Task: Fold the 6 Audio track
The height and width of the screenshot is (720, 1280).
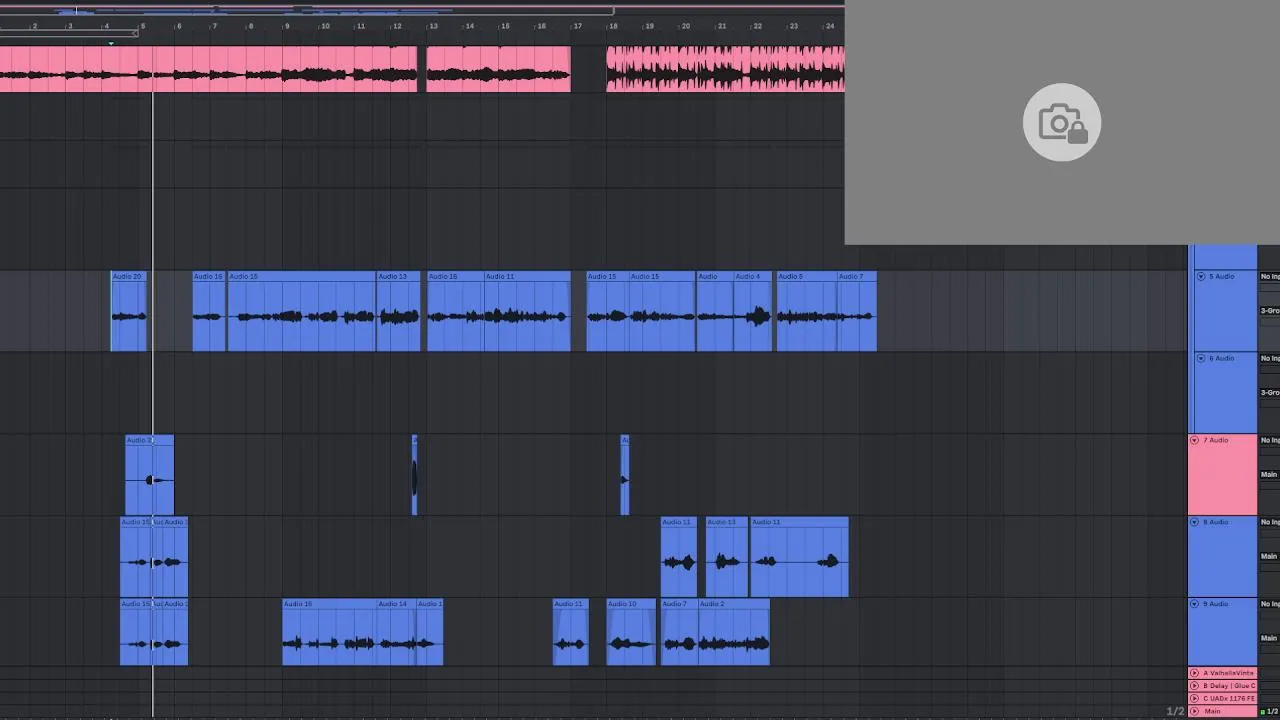Action: click(1201, 358)
